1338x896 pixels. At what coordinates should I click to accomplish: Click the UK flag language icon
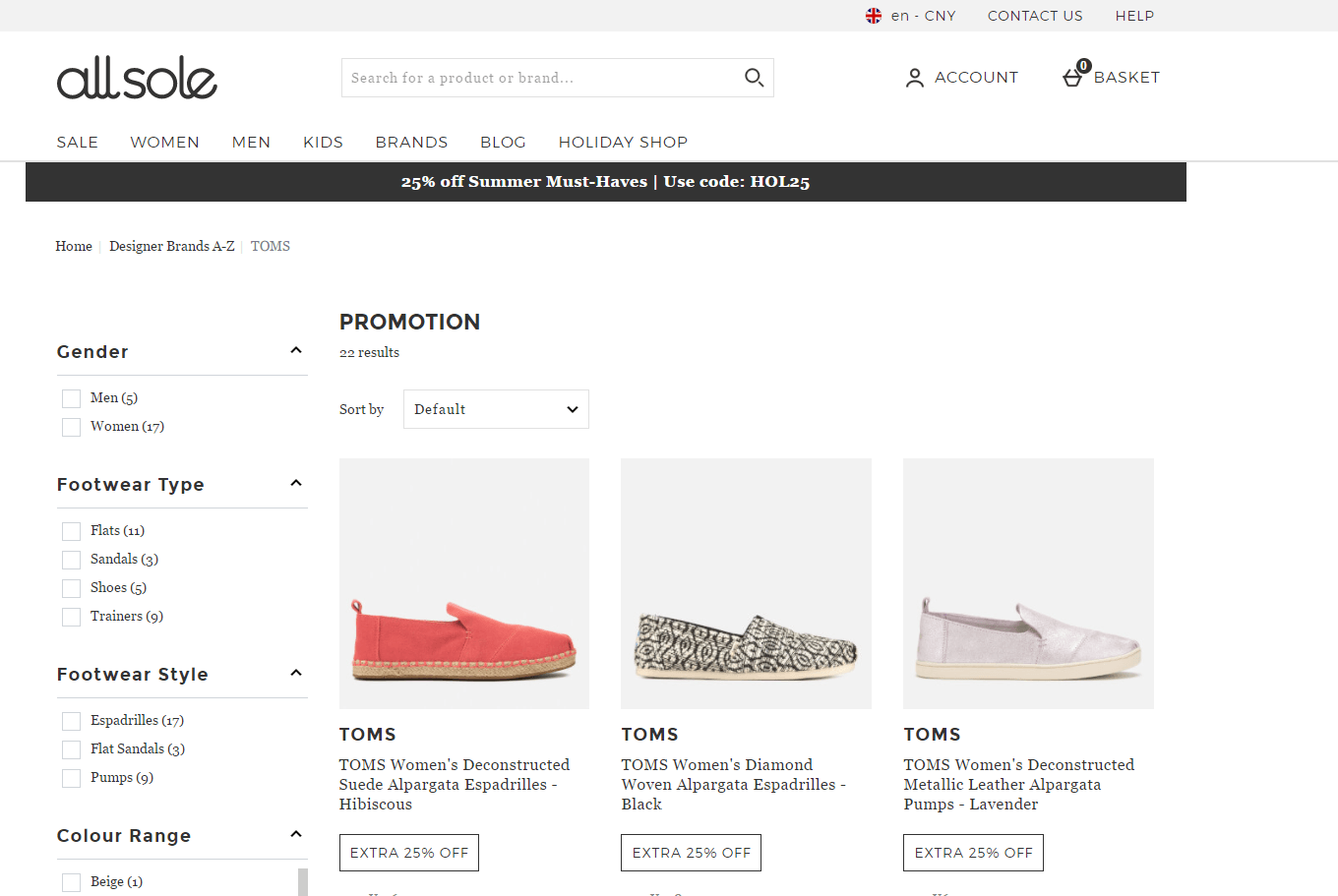[x=874, y=16]
